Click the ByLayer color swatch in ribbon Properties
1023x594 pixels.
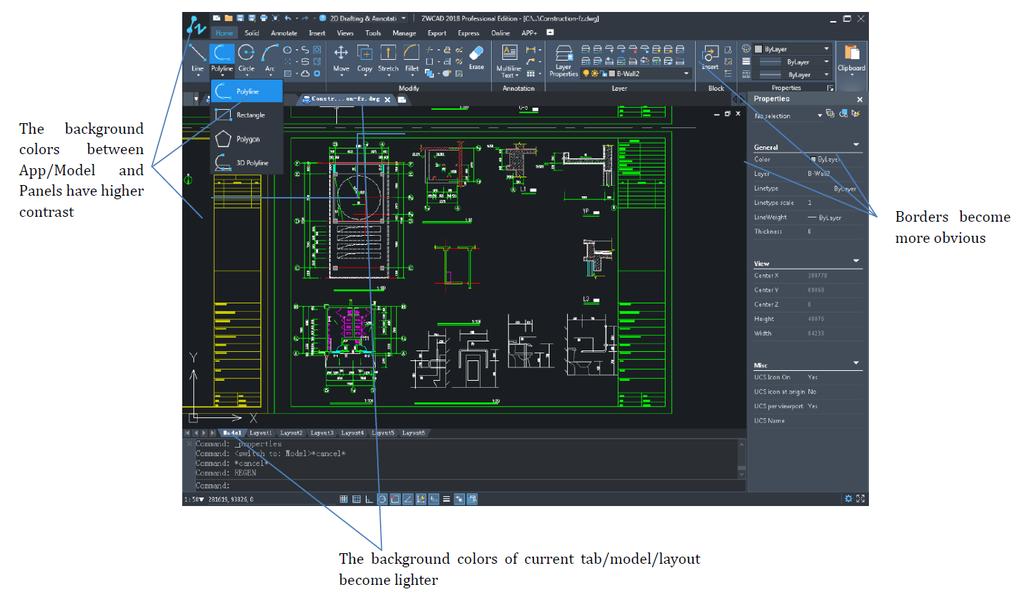pos(758,49)
